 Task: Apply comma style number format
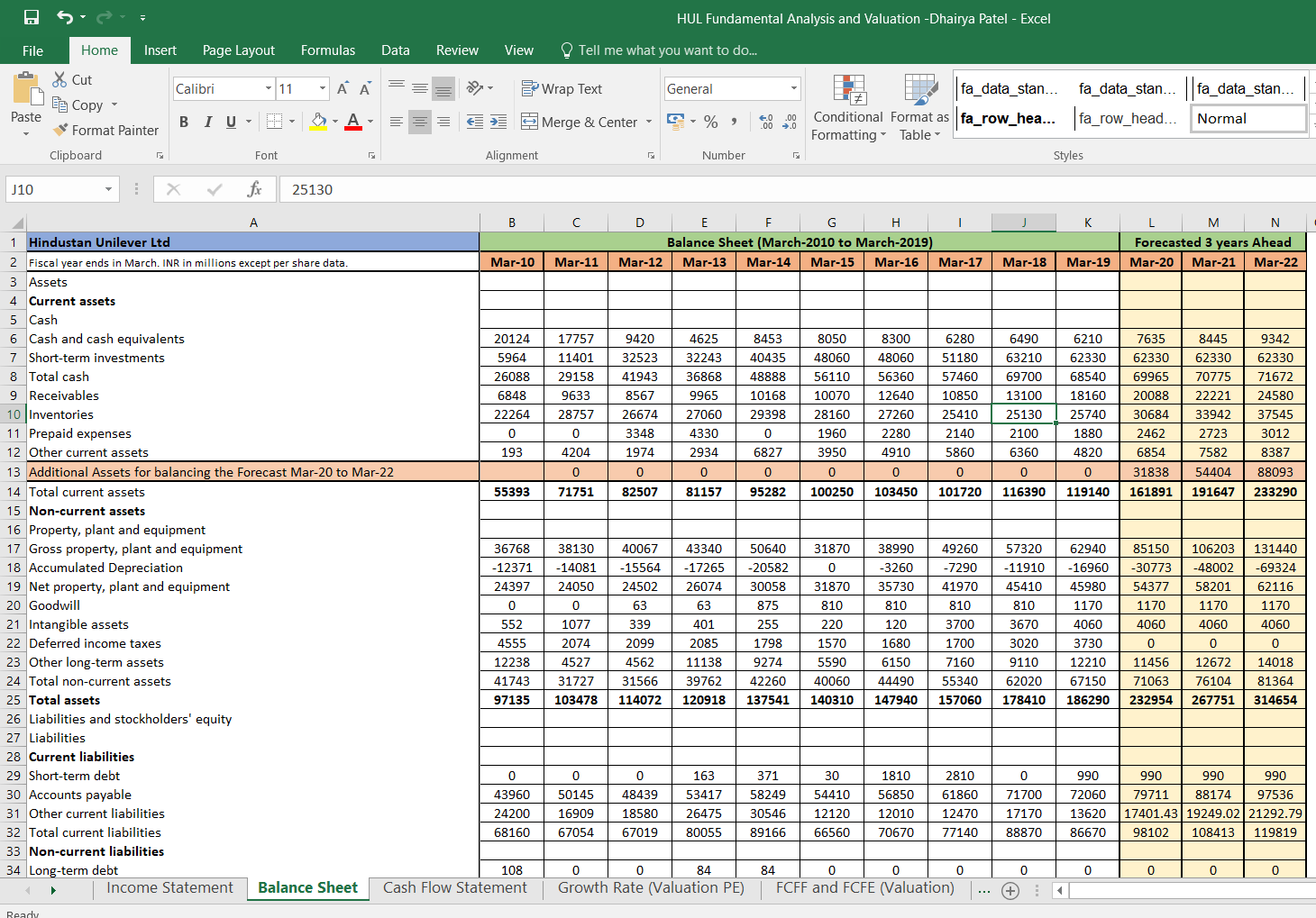pos(735,122)
